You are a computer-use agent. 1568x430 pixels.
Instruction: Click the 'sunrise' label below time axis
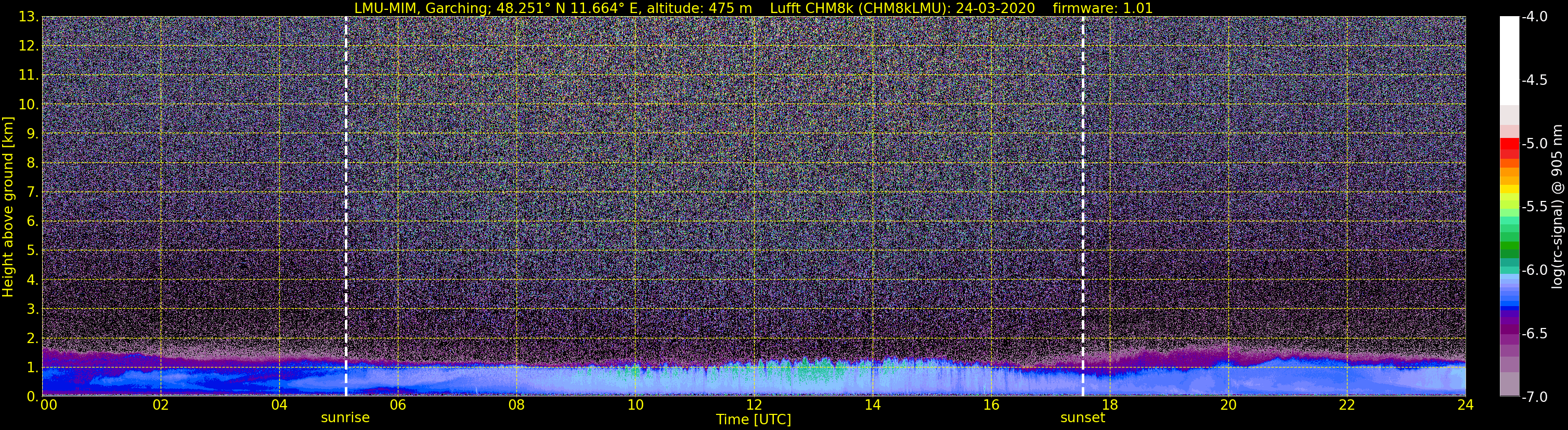345,418
